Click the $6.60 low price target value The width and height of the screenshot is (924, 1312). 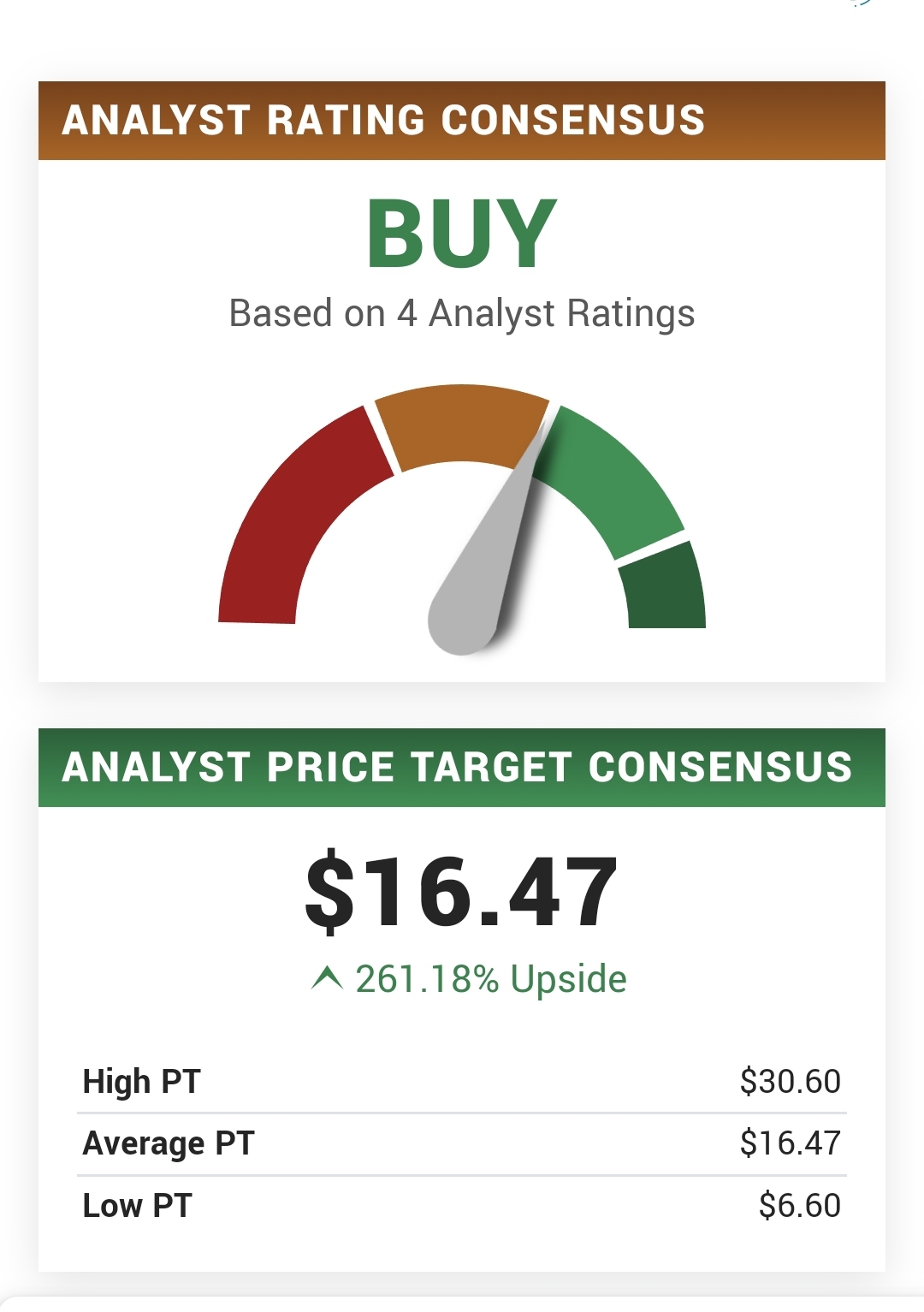click(x=800, y=1205)
